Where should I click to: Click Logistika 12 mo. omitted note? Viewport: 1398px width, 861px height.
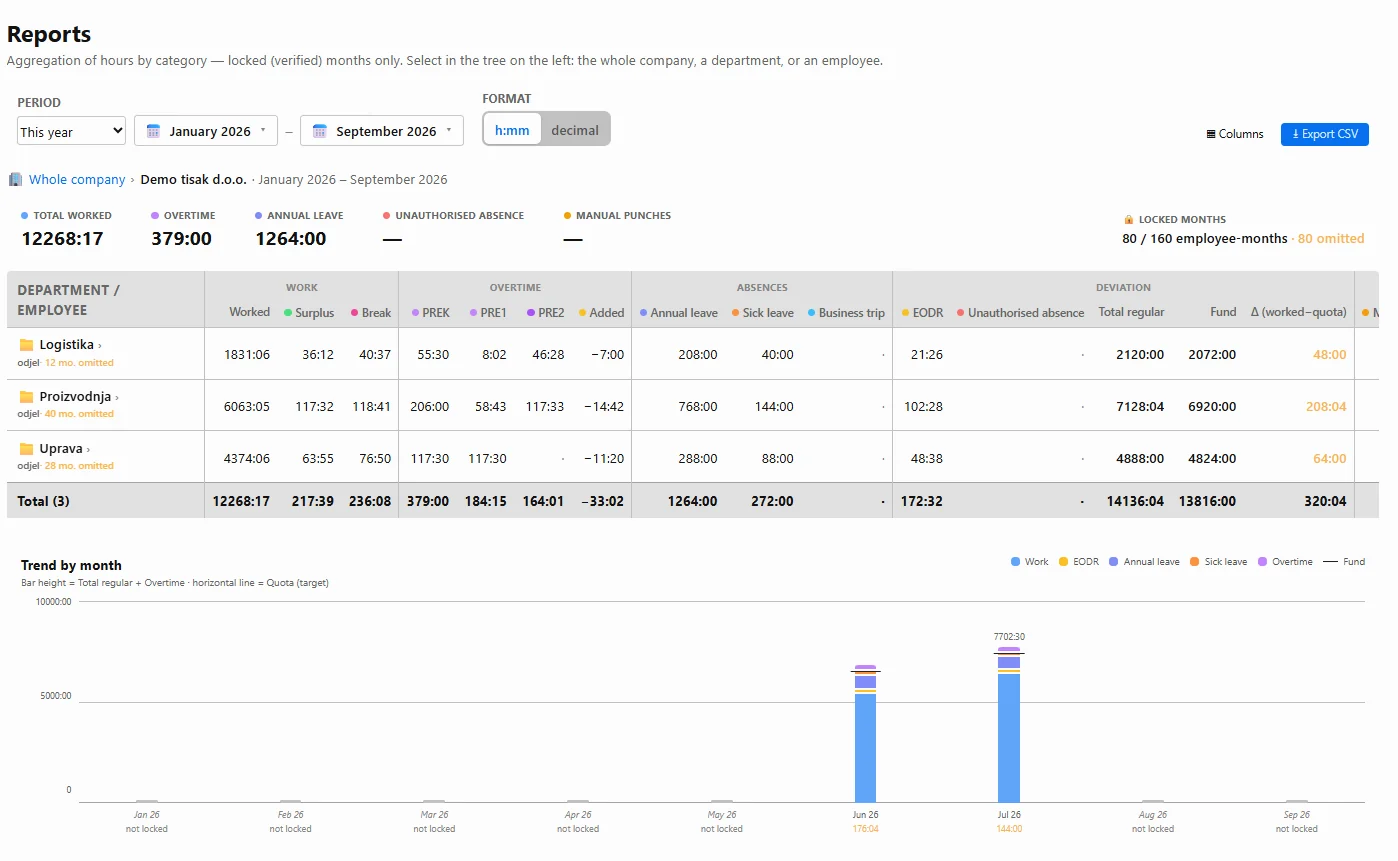[x=79, y=363]
